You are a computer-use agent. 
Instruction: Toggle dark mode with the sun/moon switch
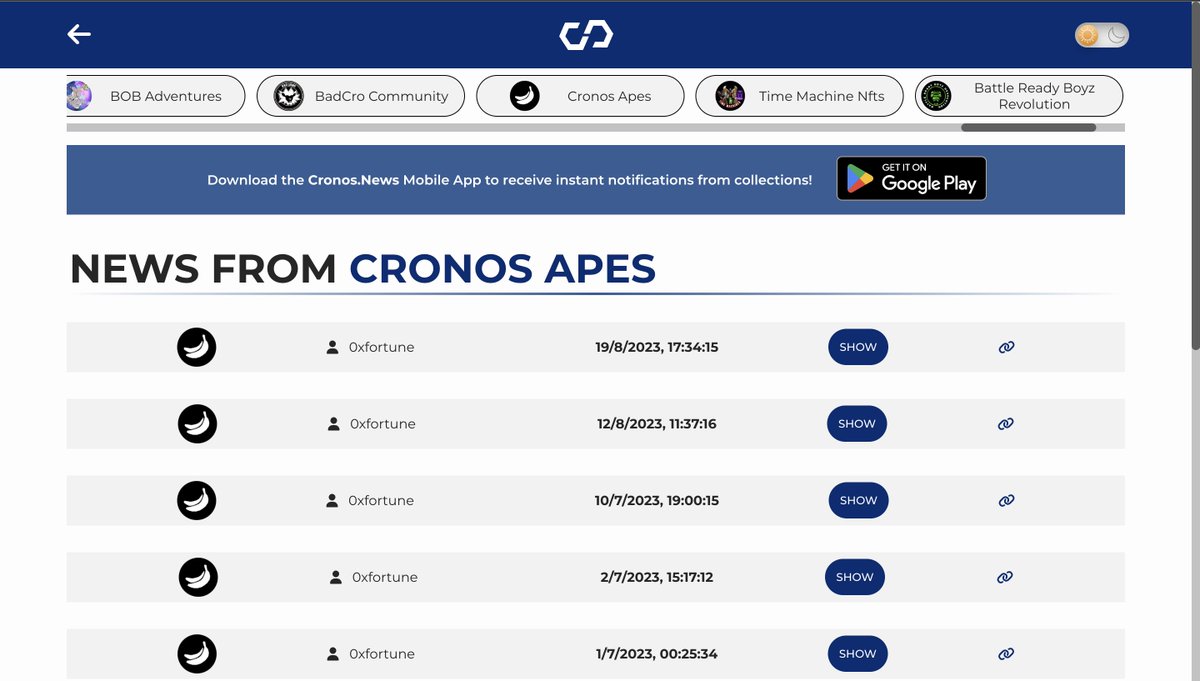pyautogui.click(x=1101, y=34)
